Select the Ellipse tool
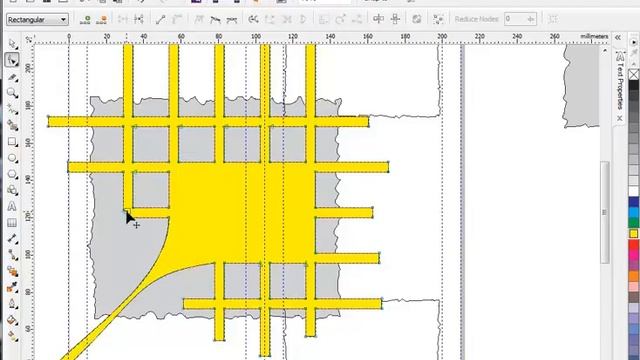This screenshot has height=360, width=640. pos(12,158)
